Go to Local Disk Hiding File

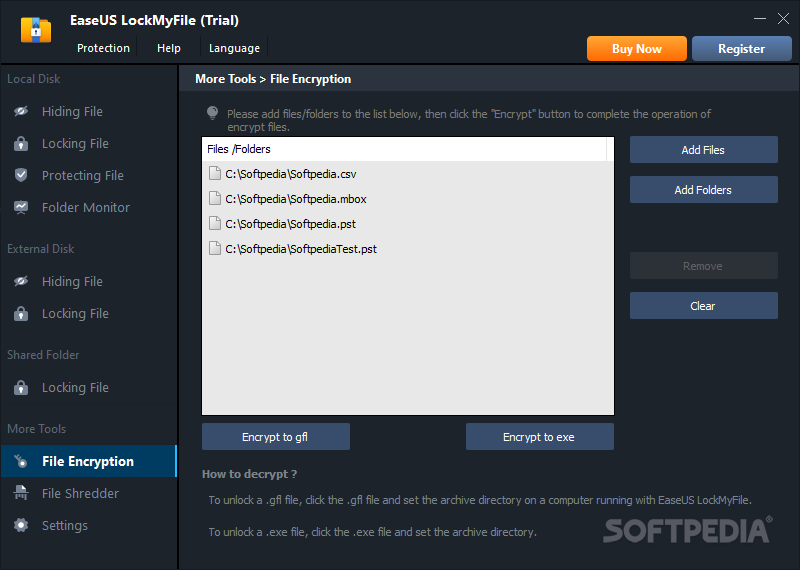tap(89, 111)
